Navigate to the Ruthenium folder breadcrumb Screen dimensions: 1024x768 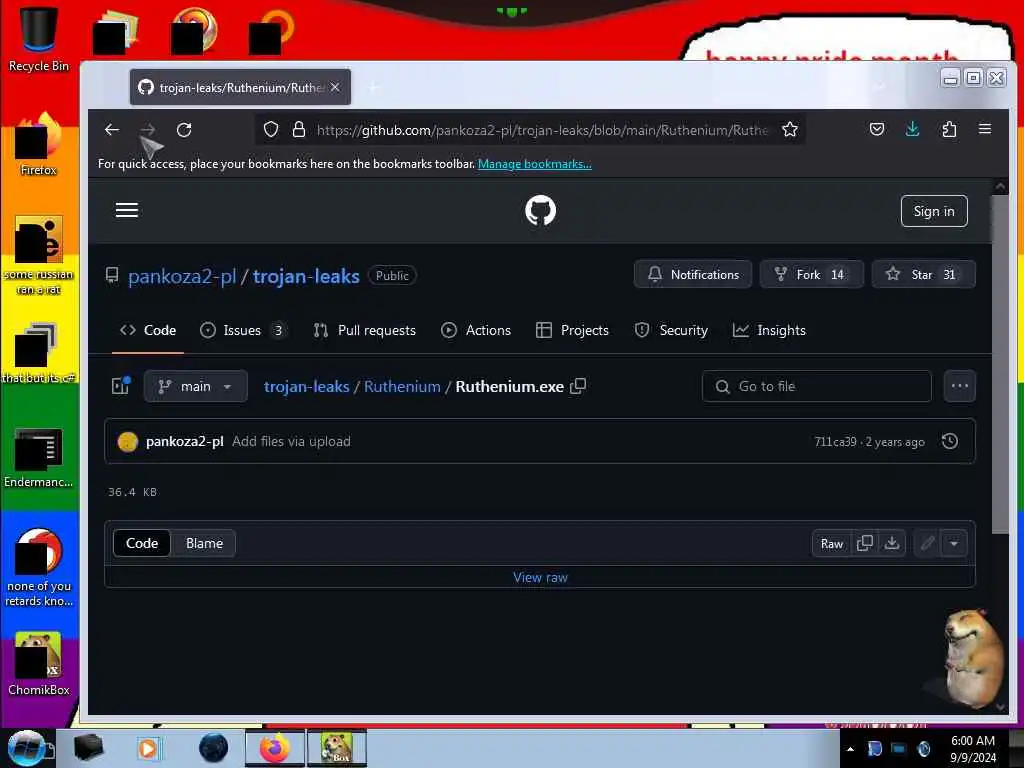click(402, 387)
